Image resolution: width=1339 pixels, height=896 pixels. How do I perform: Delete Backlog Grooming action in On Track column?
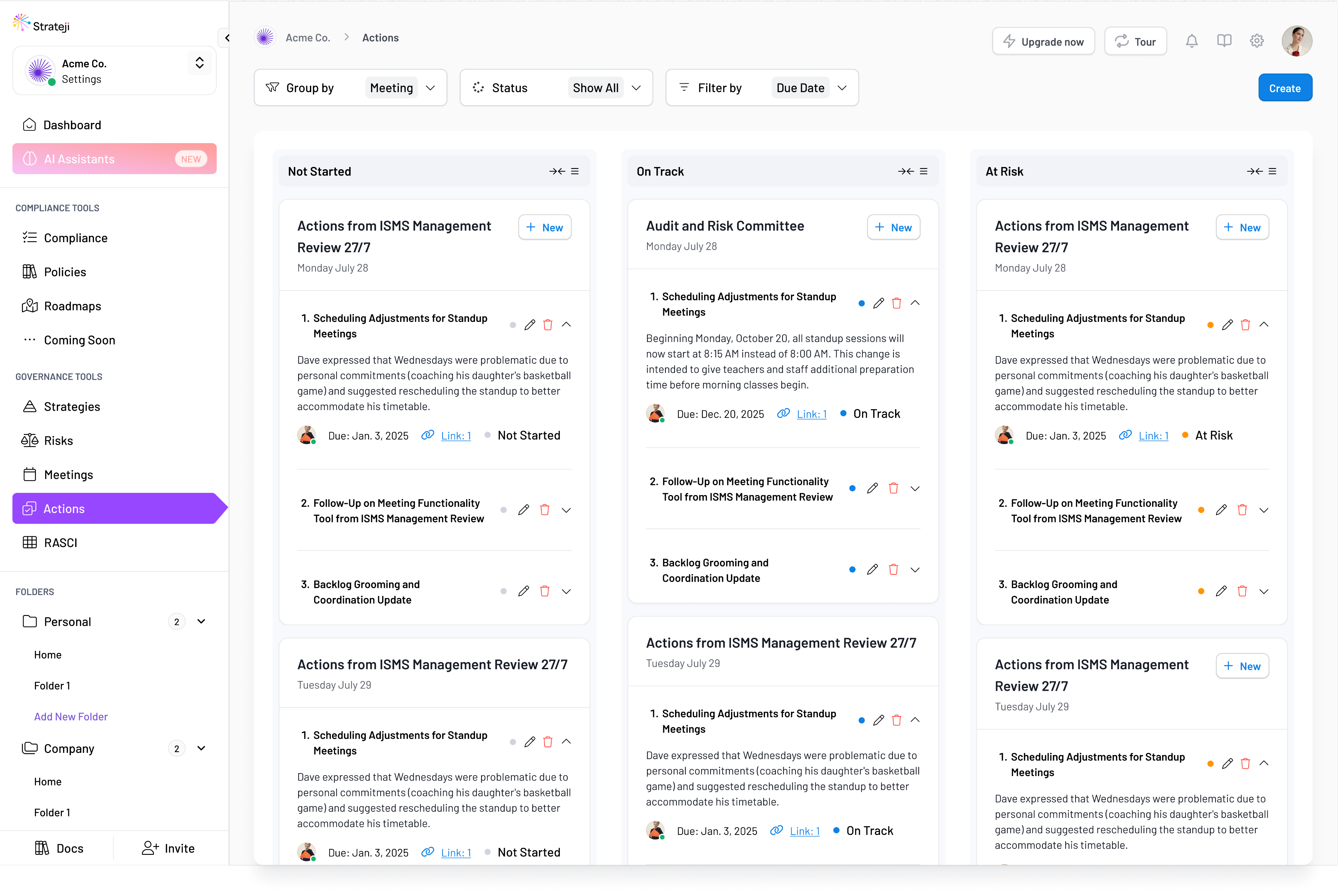click(x=893, y=570)
